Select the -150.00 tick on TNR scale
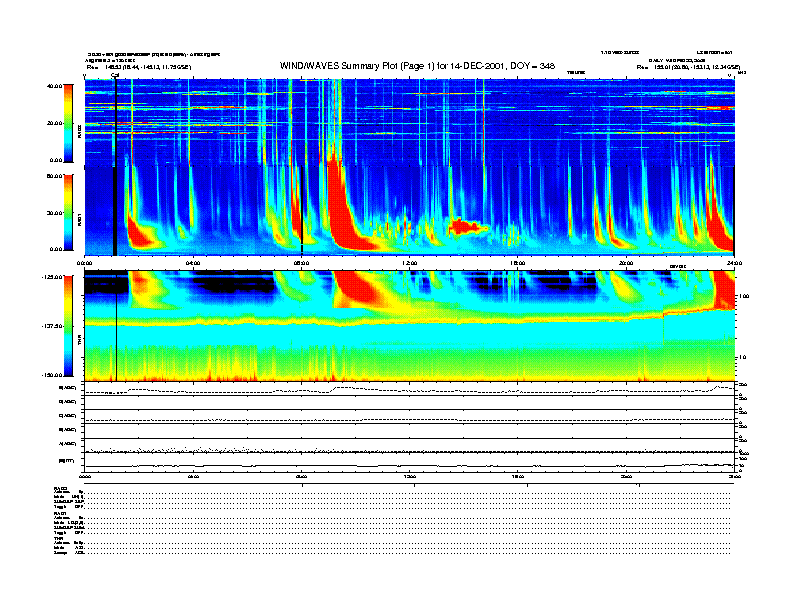 [x=52, y=375]
